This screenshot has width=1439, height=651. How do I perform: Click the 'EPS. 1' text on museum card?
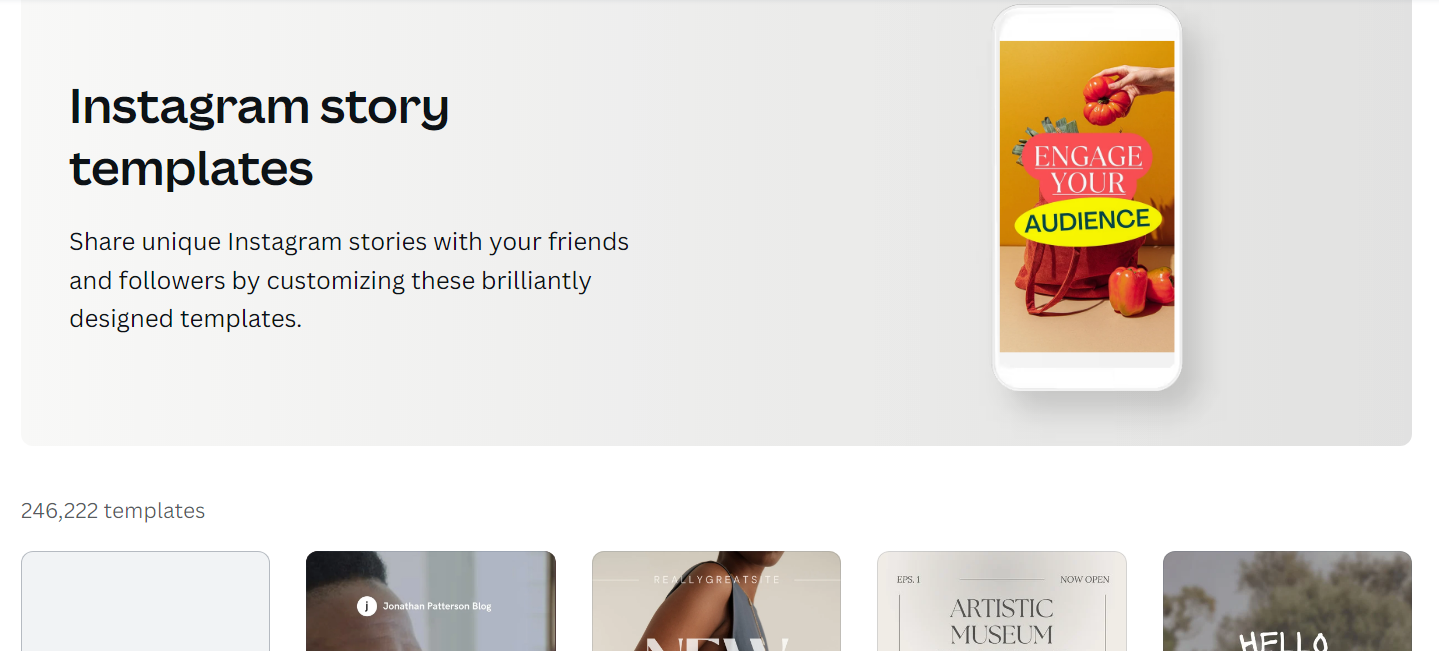point(908,580)
